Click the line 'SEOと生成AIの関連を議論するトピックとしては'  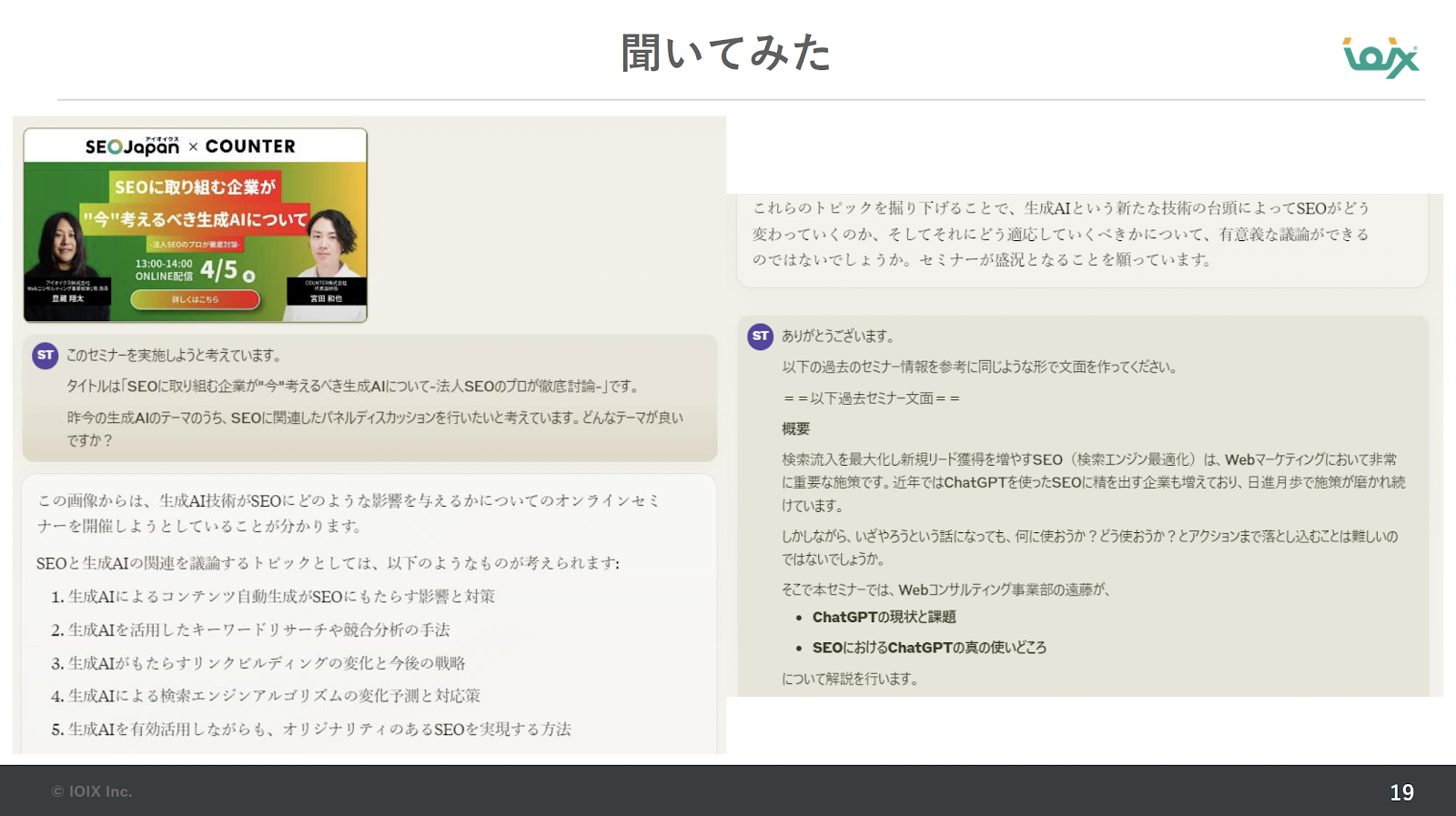[x=328, y=563]
